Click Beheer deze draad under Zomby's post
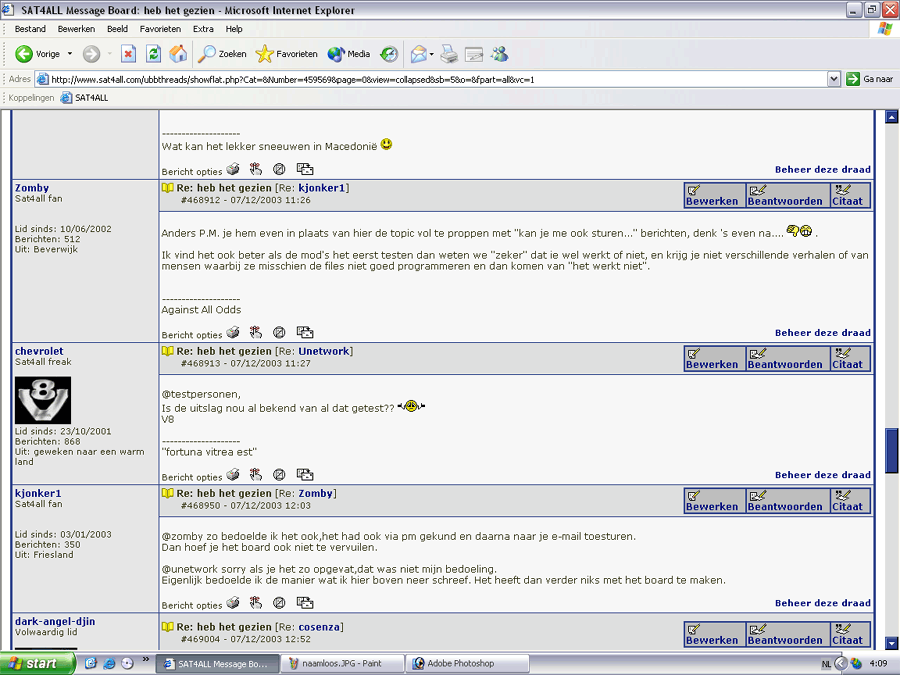 (823, 333)
